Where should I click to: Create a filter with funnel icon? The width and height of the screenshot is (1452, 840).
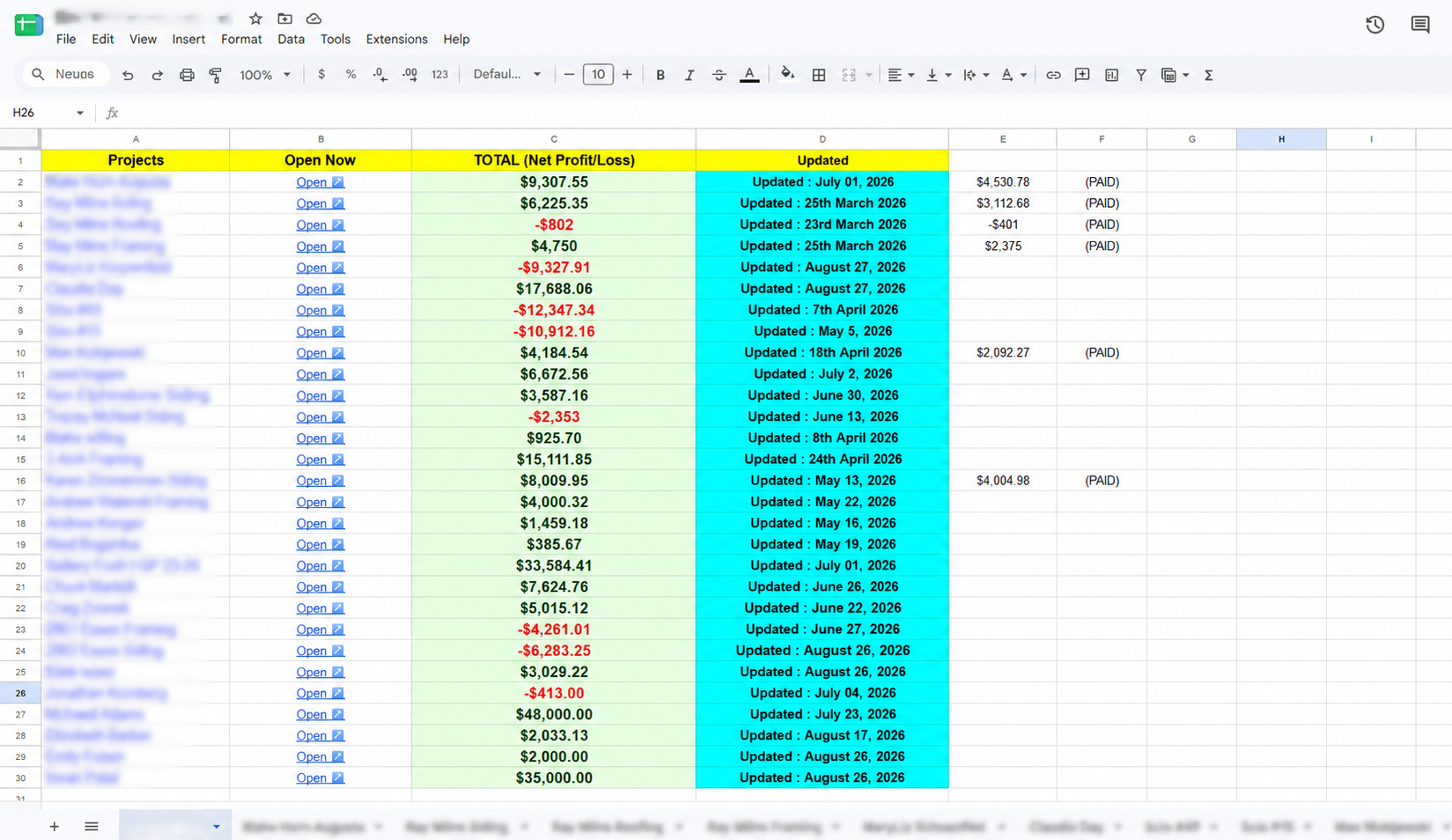(1141, 75)
